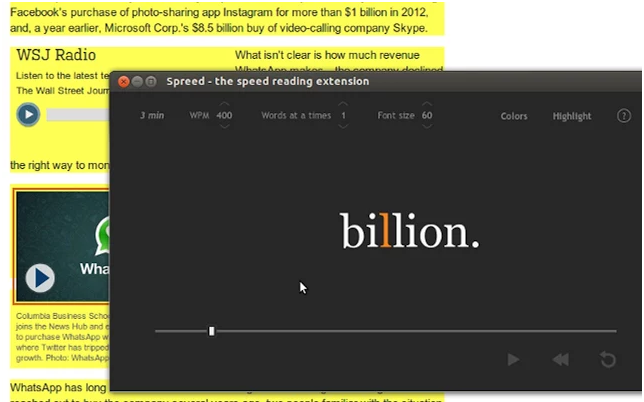Screen dimensions: 644x402
Task: Click the reading progress track past the handle
Action: pyautogui.click(x=415, y=331)
